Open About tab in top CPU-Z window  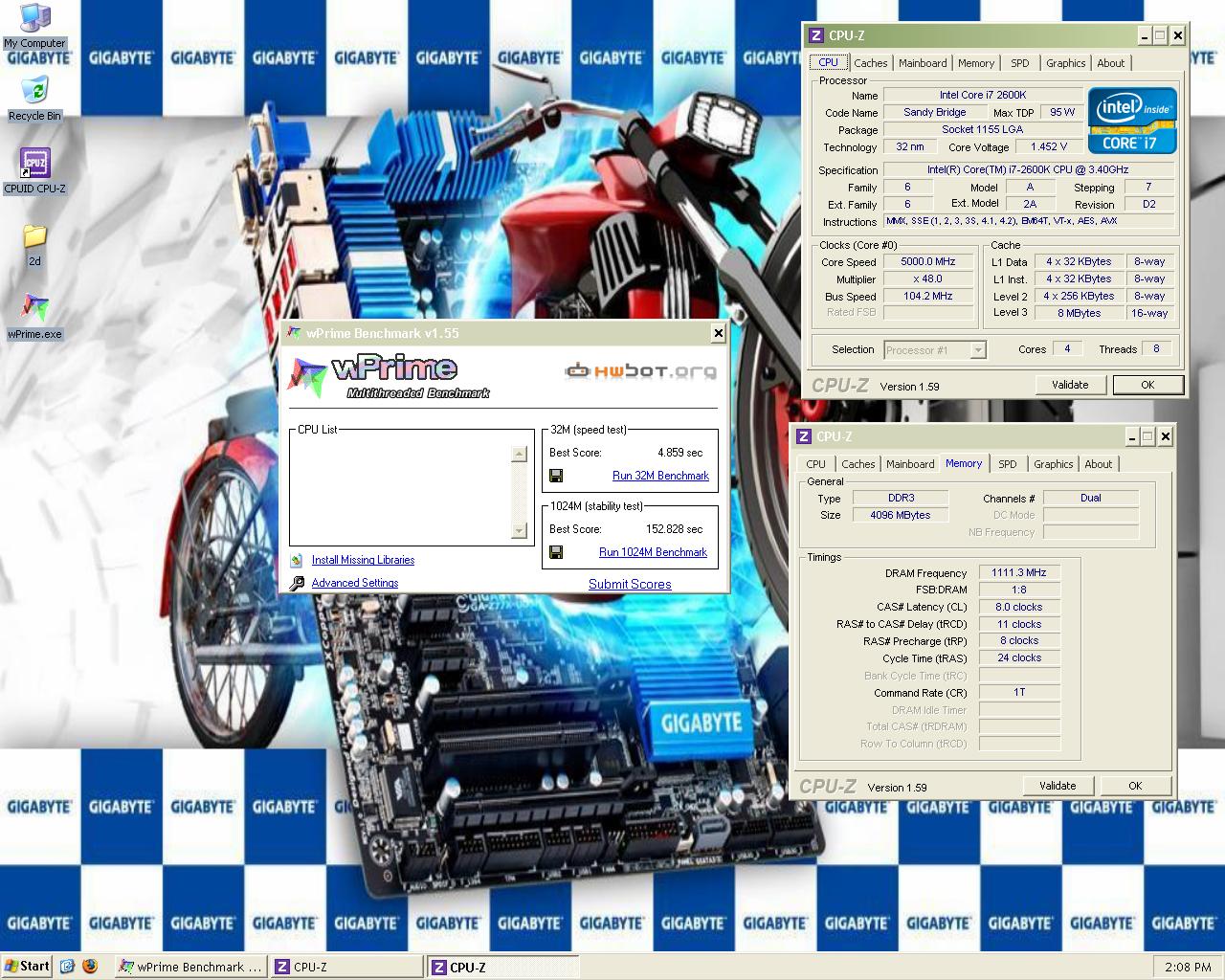[x=1111, y=63]
